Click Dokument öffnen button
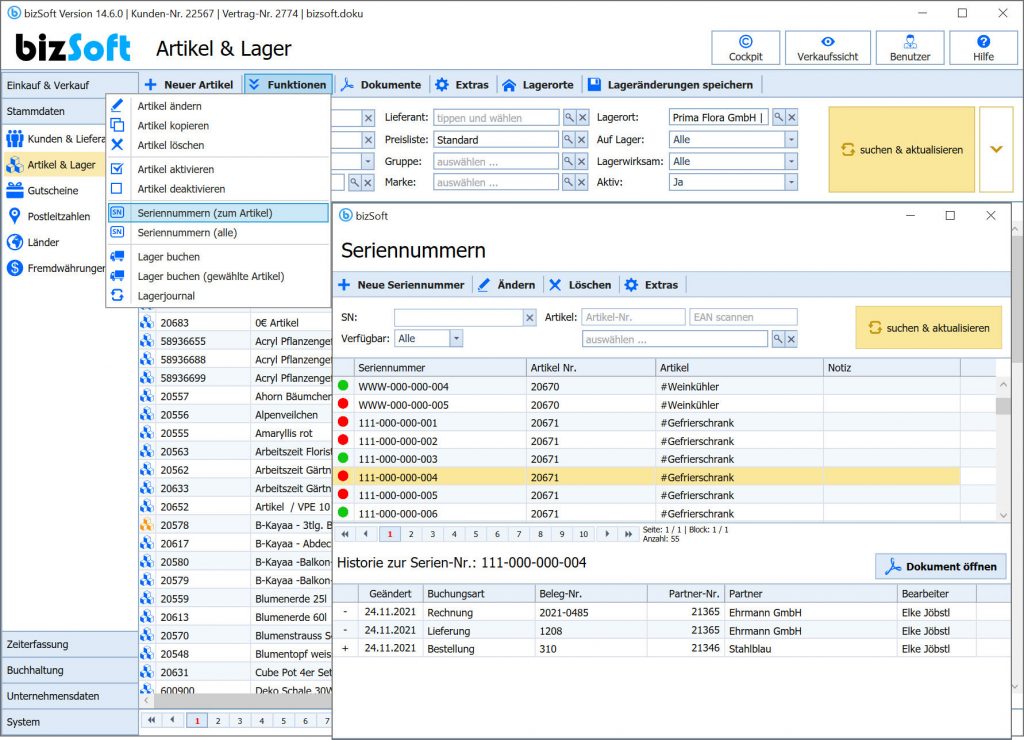Image resolution: width=1024 pixels, height=740 pixels. 940,566
